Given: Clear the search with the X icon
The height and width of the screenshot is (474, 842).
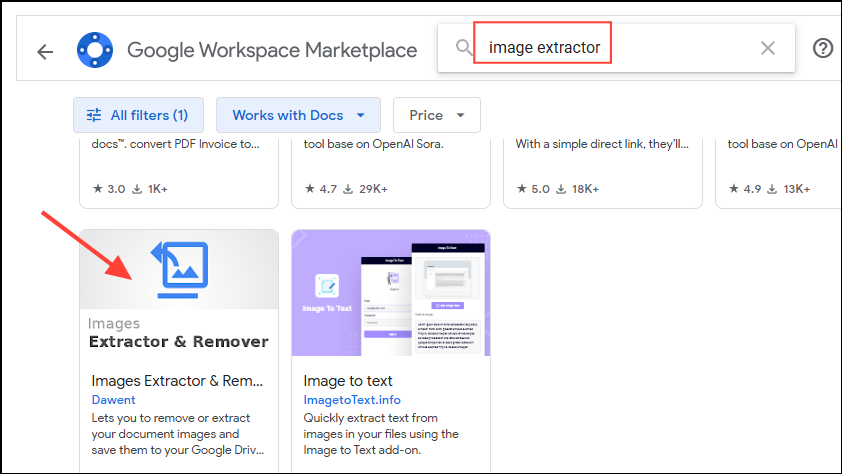Looking at the screenshot, I should (768, 48).
